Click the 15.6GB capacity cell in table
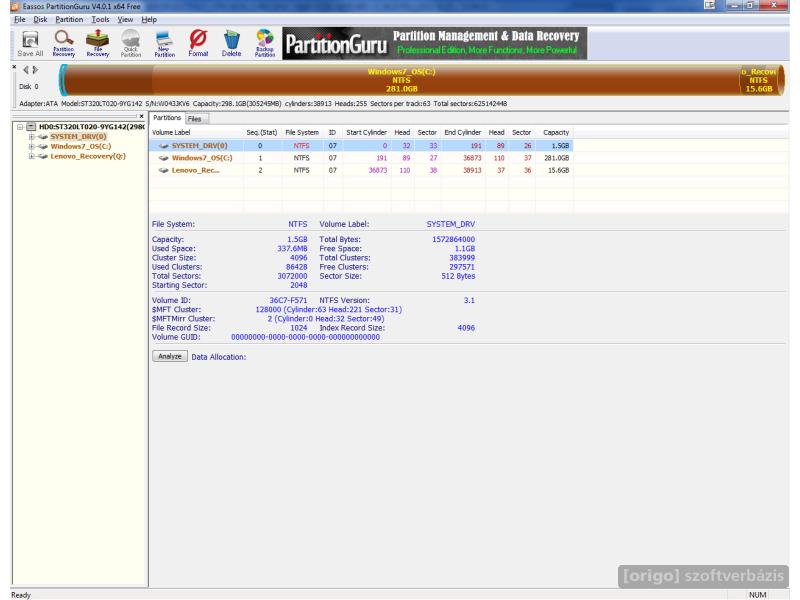 (558, 170)
